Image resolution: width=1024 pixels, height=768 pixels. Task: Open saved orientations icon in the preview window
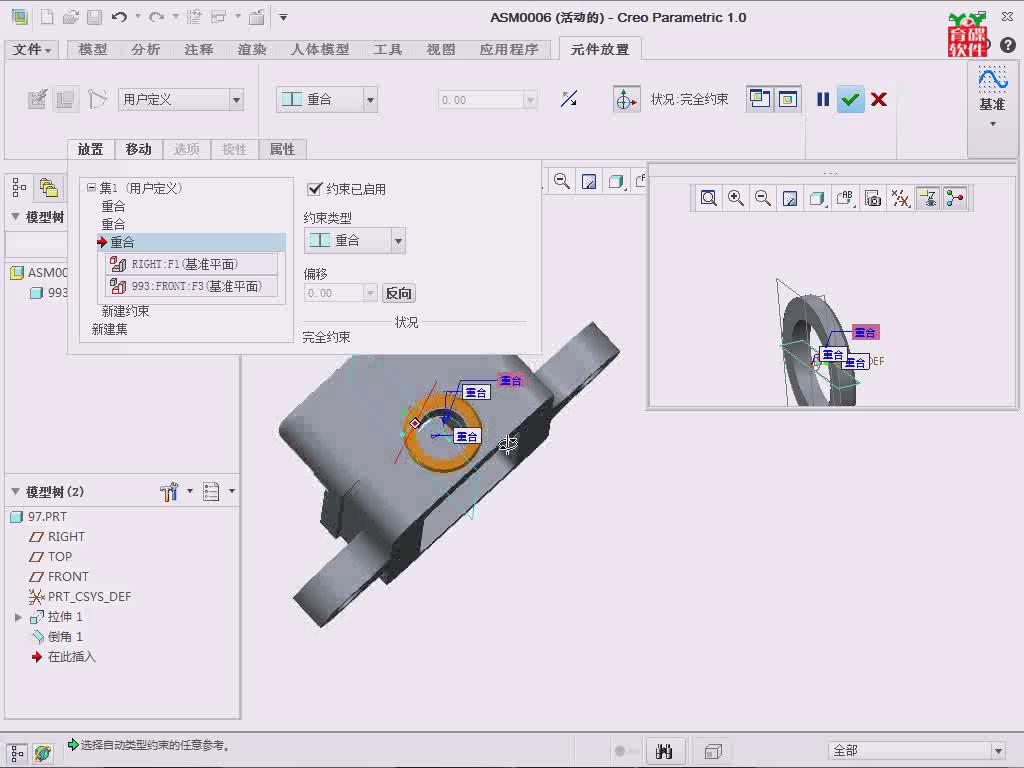pyautogui.click(x=845, y=198)
